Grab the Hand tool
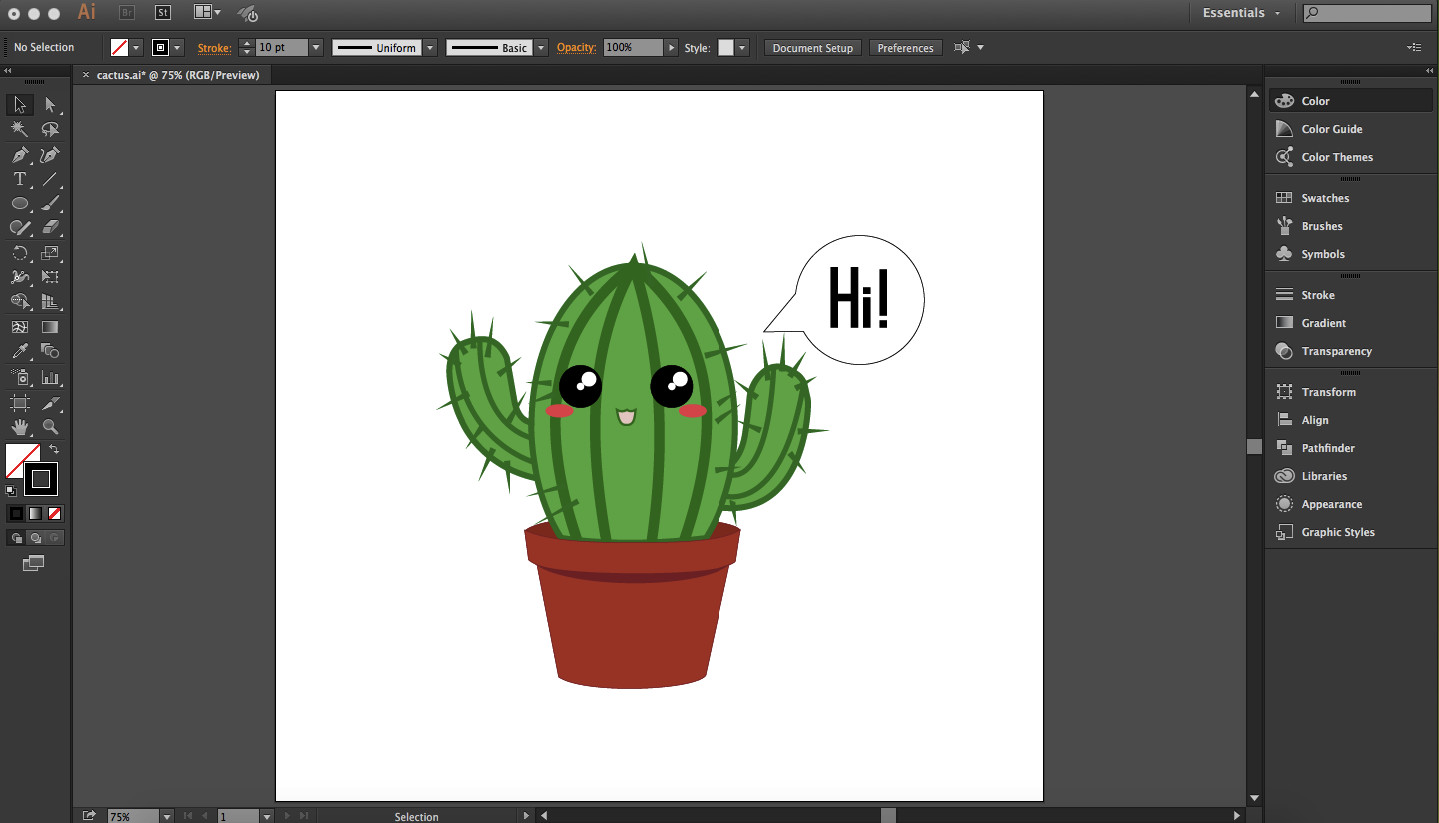 click(19, 427)
